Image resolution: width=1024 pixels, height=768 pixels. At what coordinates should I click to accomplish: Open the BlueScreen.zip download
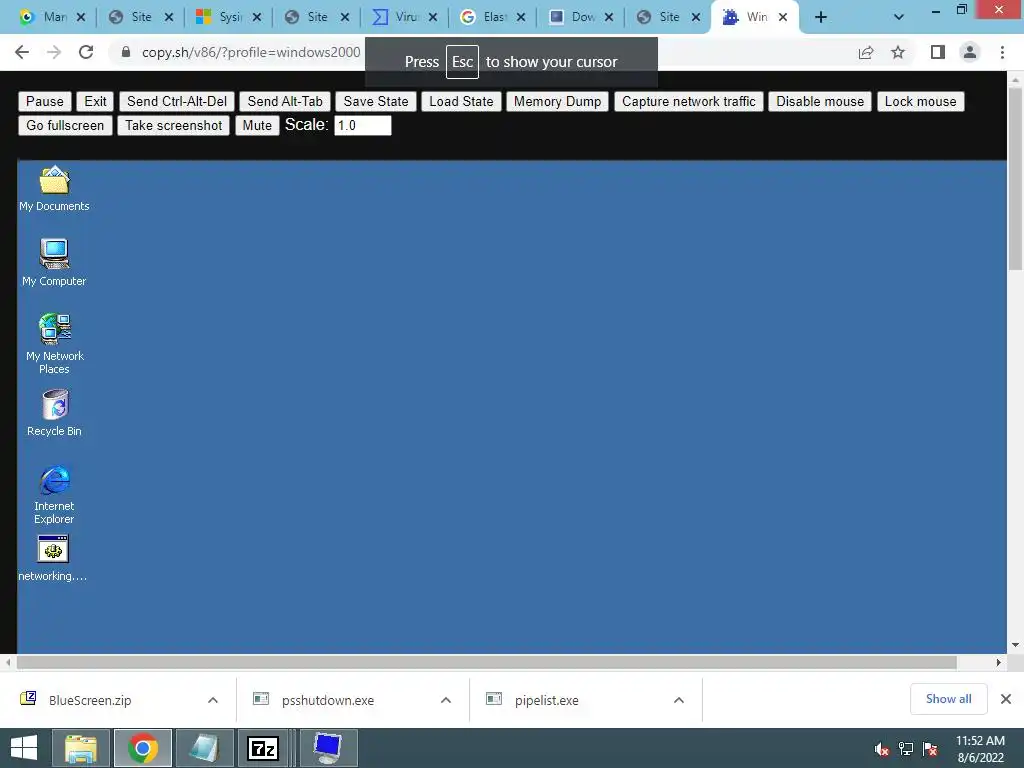click(x=90, y=700)
